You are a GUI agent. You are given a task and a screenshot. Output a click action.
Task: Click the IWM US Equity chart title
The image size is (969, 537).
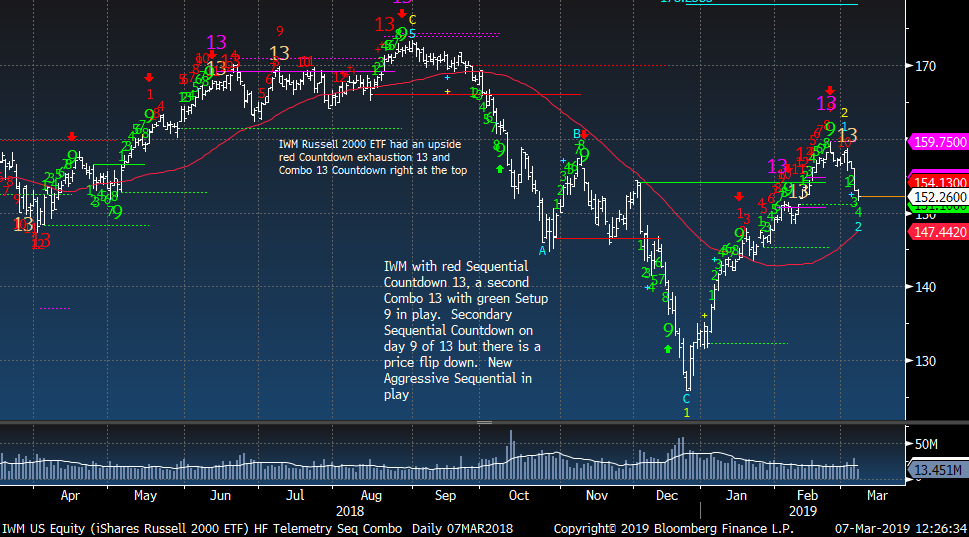point(257,529)
